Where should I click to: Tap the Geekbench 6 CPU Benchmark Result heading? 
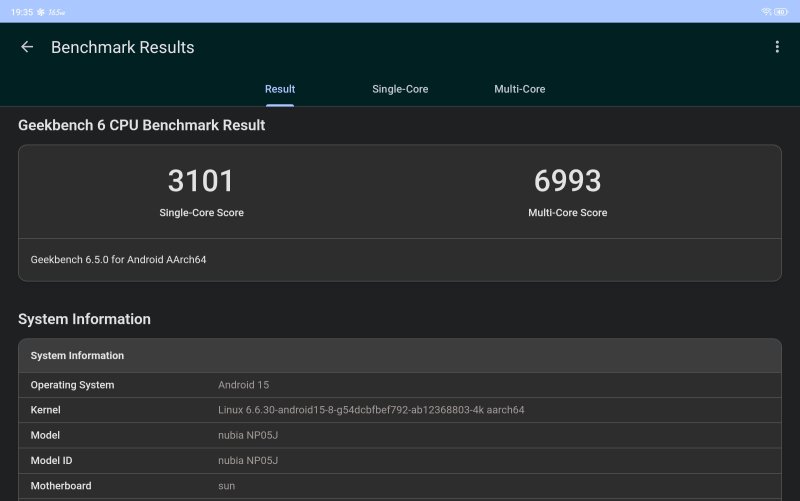(x=141, y=126)
